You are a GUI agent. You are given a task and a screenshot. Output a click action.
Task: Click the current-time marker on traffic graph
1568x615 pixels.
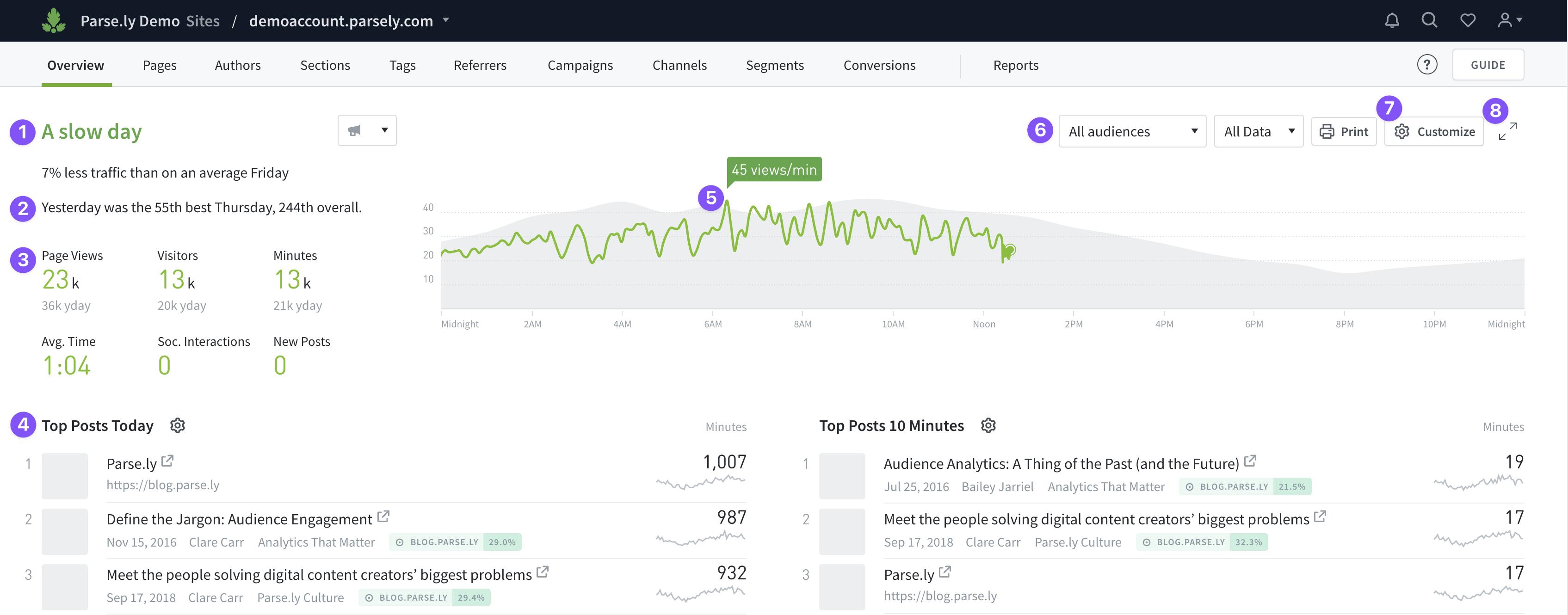(1009, 249)
